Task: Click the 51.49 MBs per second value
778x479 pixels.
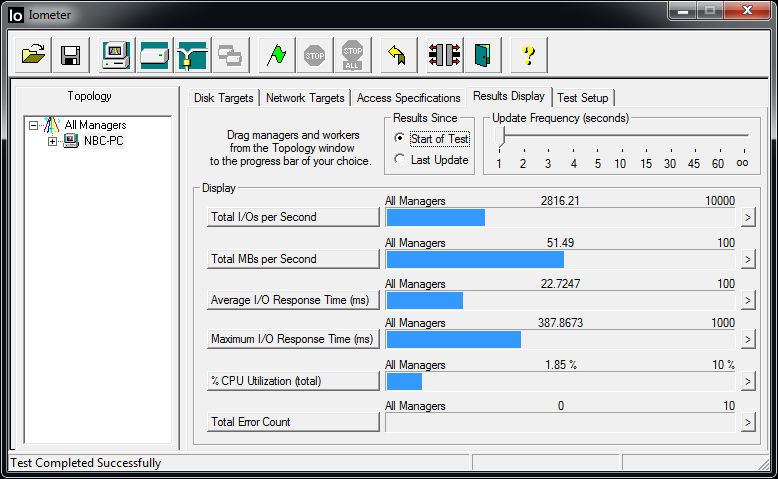Action: [x=560, y=243]
